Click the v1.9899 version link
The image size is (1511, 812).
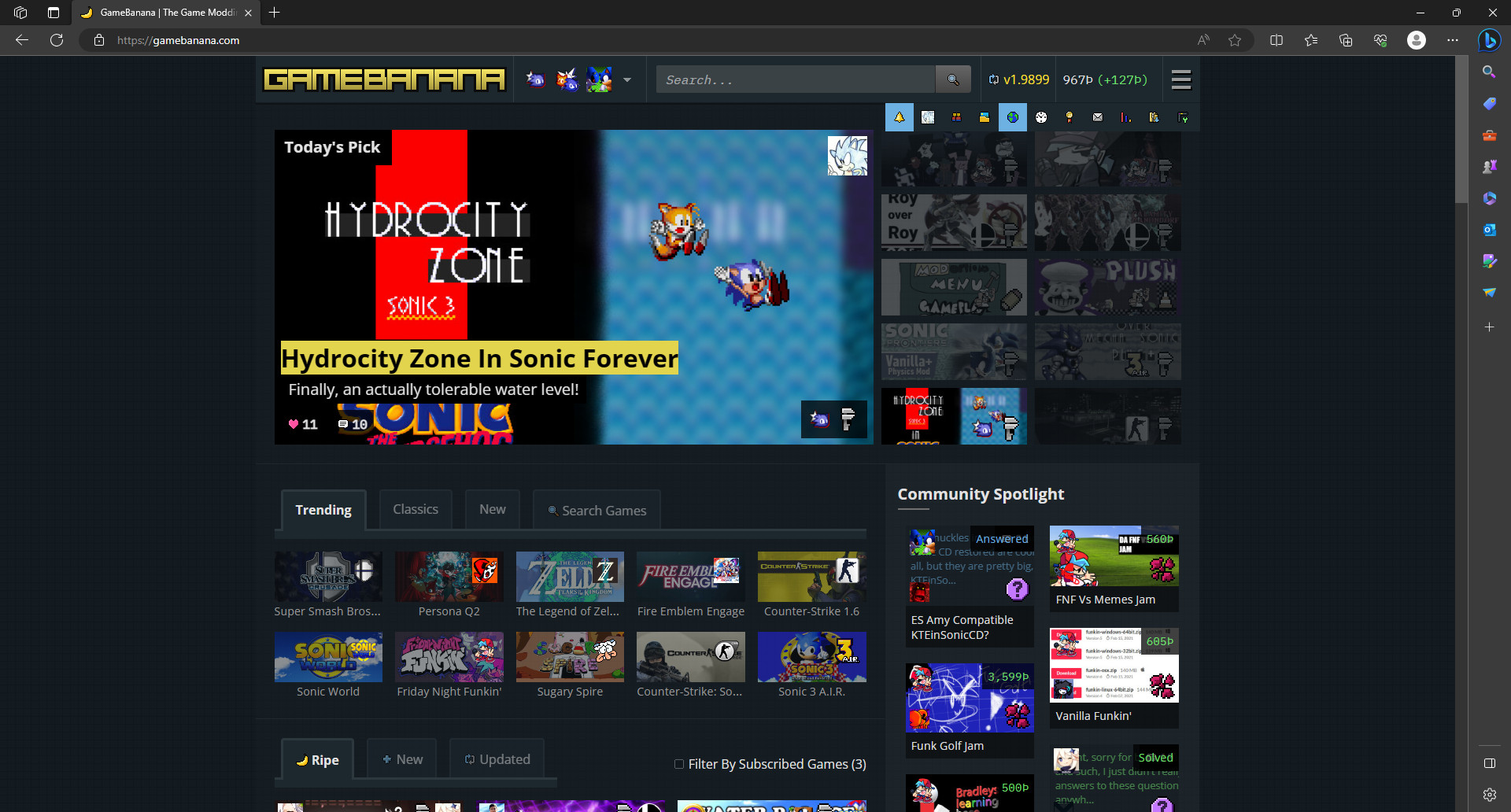click(1019, 79)
